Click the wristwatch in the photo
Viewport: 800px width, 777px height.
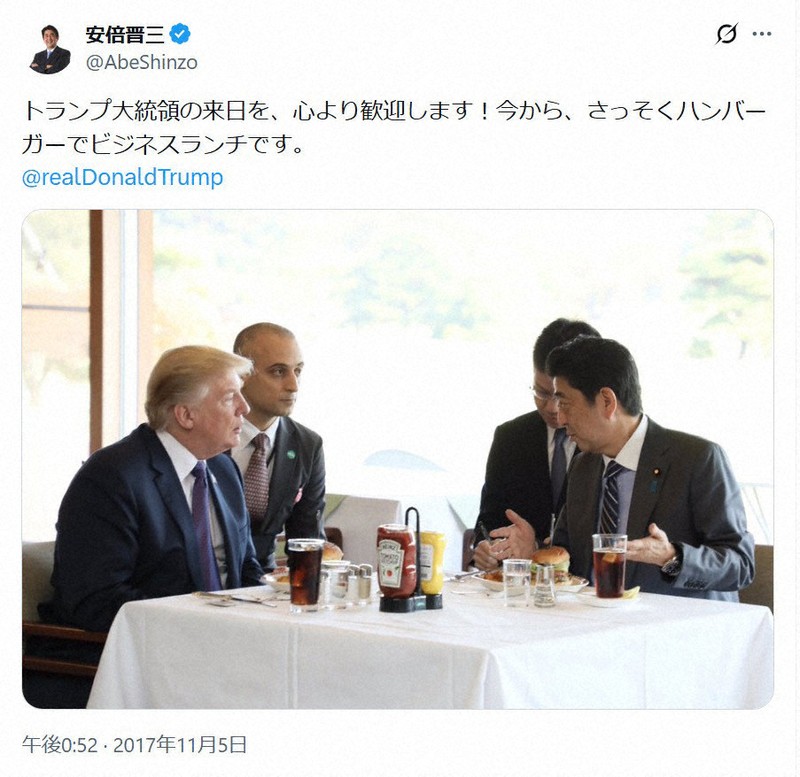click(x=671, y=565)
